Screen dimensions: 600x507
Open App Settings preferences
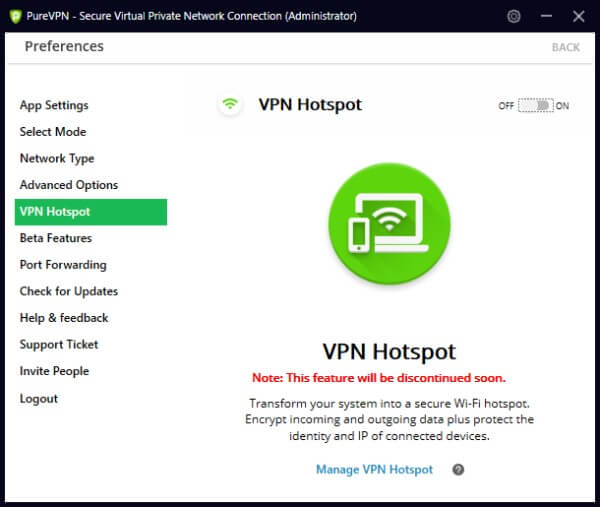54,105
